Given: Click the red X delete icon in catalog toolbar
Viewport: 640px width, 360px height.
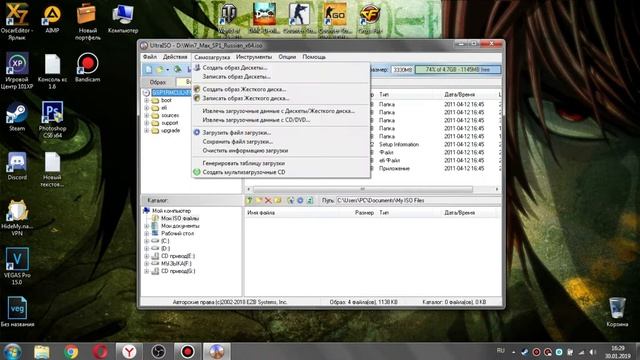Looking at the screenshot, I should pyautogui.click(x=268, y=200).
